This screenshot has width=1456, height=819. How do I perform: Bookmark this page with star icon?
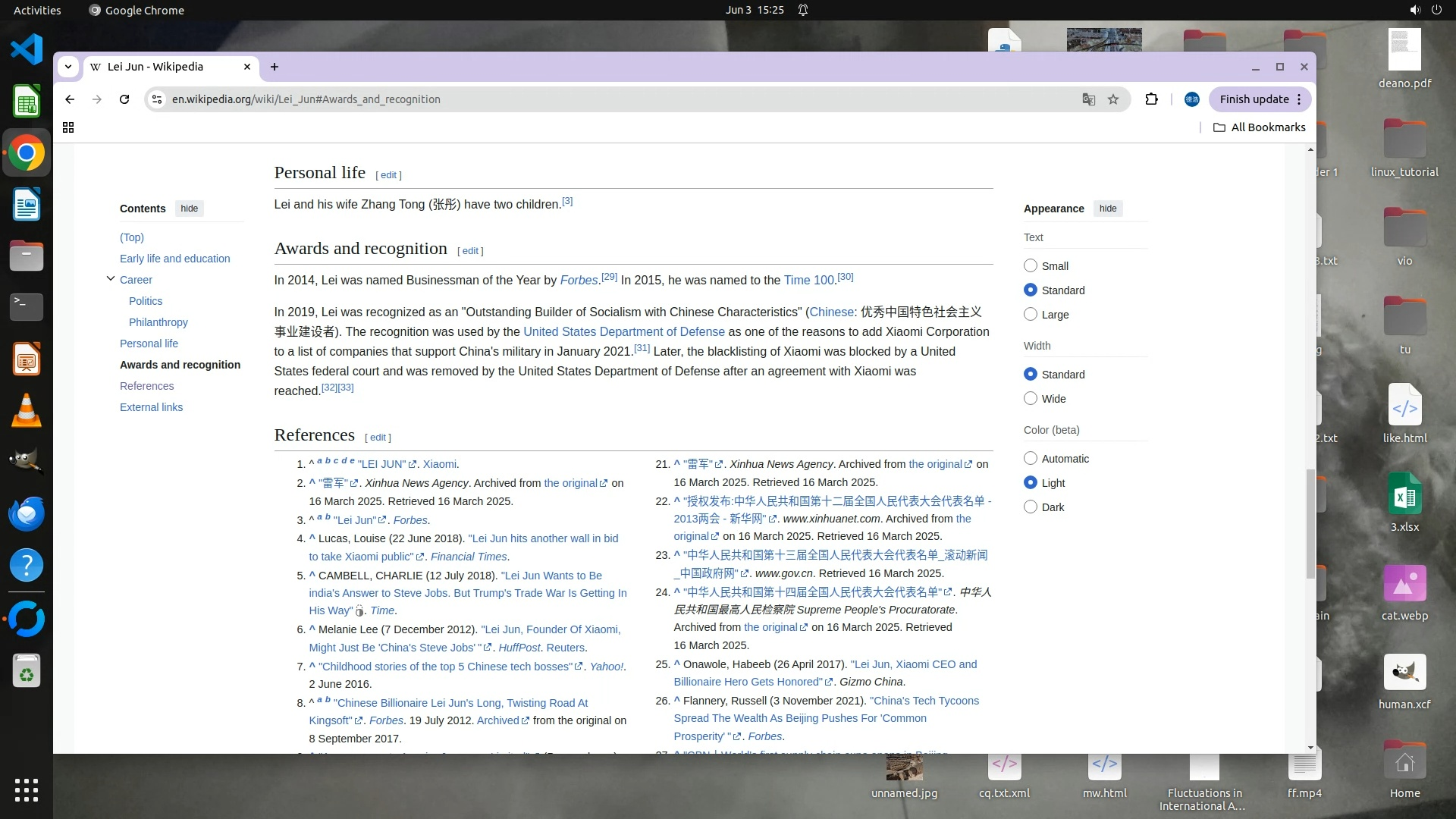[x=1113, y=99]
